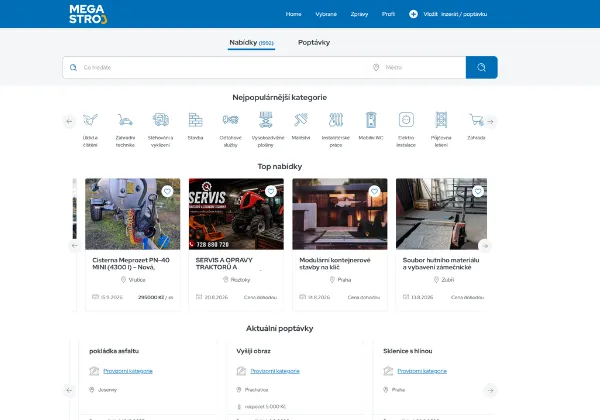Click Vložit inzerát / poptávku link
Viewport: 600px width, 420px height.
click(455, 14)
